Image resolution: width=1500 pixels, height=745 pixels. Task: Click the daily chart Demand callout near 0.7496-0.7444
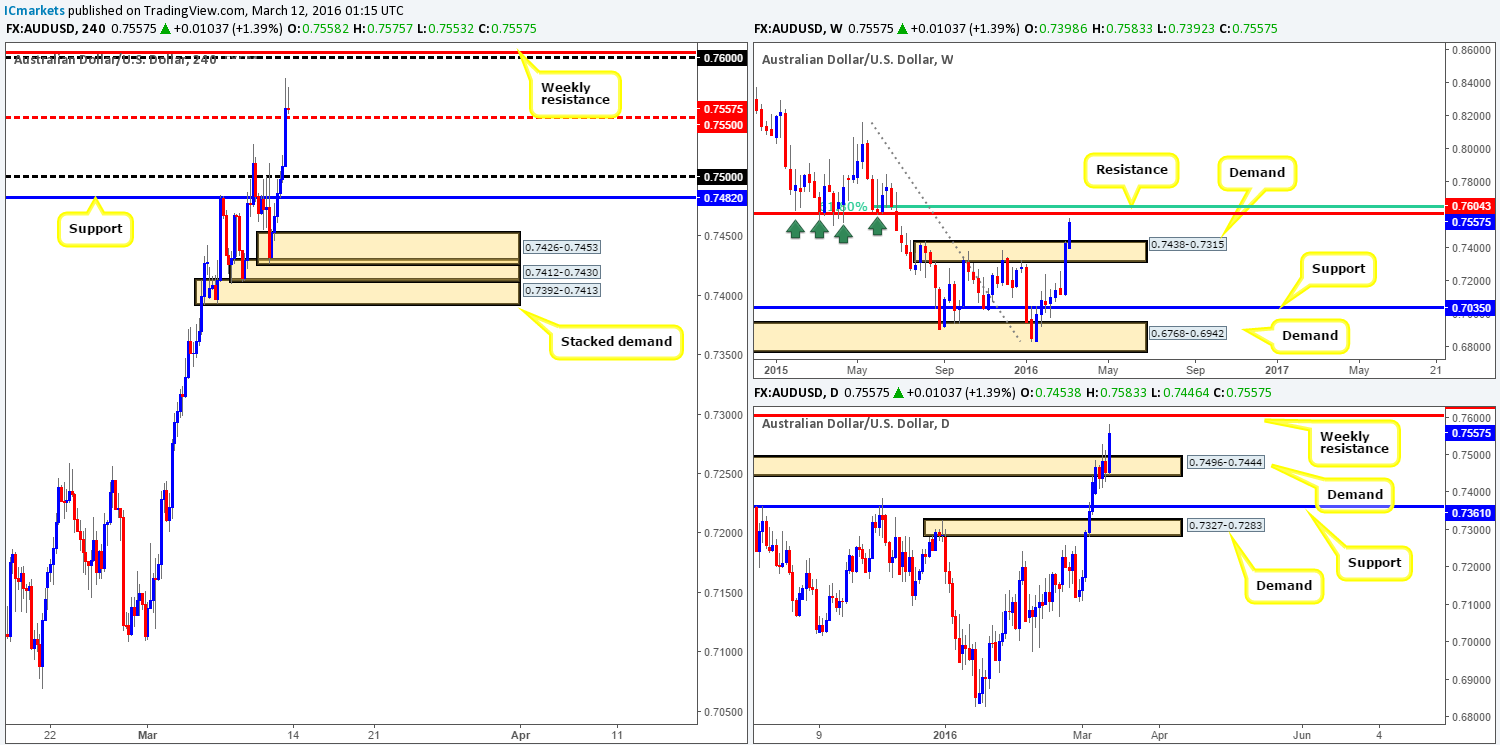click(1355, 494)
